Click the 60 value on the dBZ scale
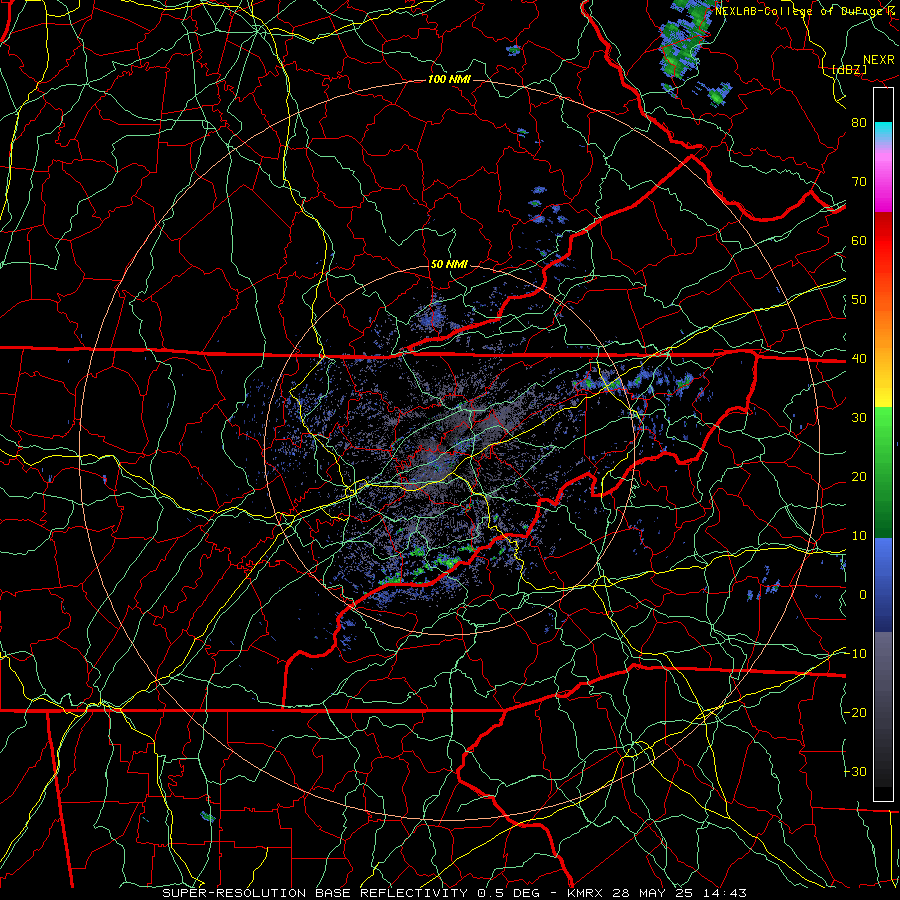Image resolution: width=900 pixels, height=900 pixels. point(859,240)
